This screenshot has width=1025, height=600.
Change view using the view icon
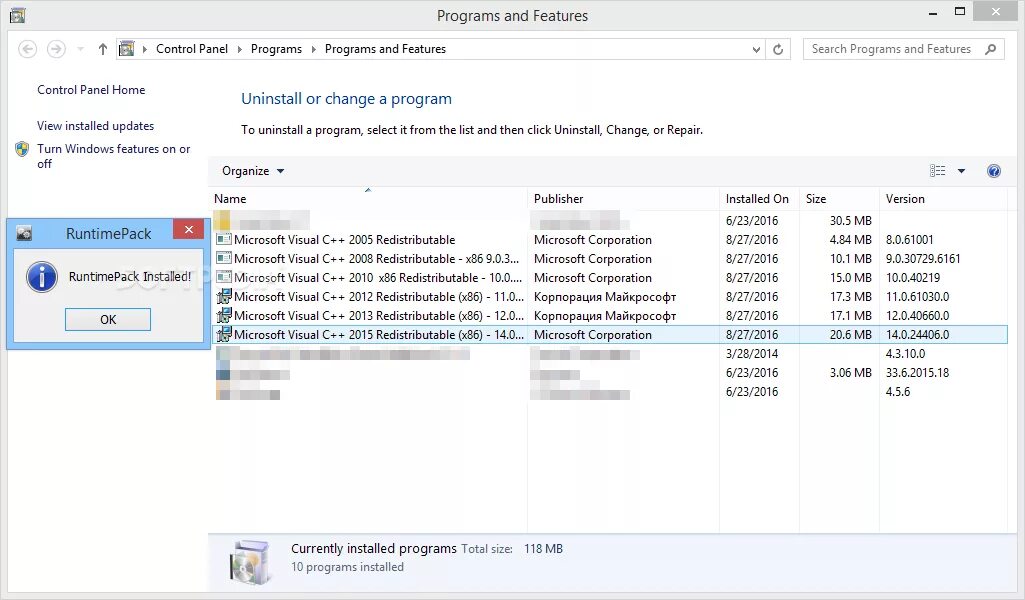(x=937, y=171)
